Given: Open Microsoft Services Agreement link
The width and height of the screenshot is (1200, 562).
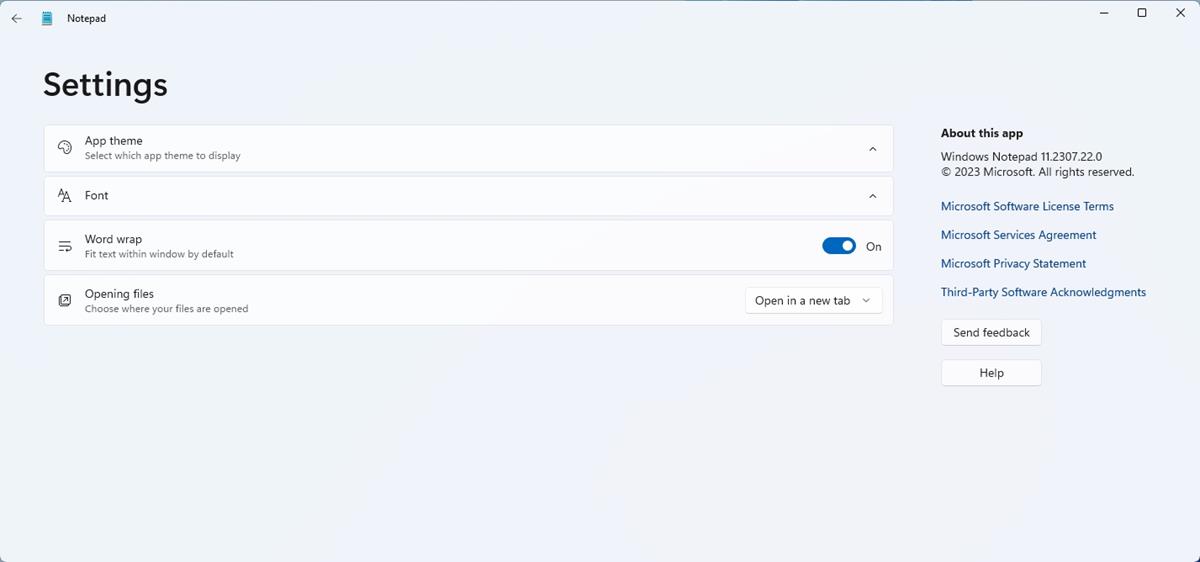Looking at the screenshot, I should (x=1018, y=235).
